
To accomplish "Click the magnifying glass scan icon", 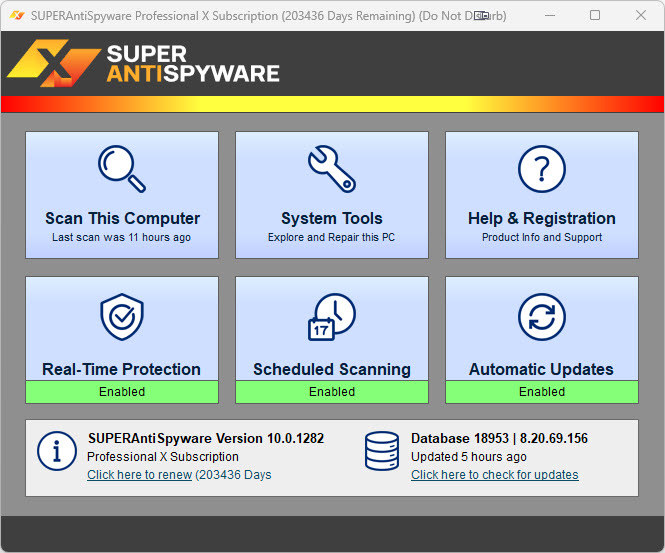I will [x=121, y=169].
